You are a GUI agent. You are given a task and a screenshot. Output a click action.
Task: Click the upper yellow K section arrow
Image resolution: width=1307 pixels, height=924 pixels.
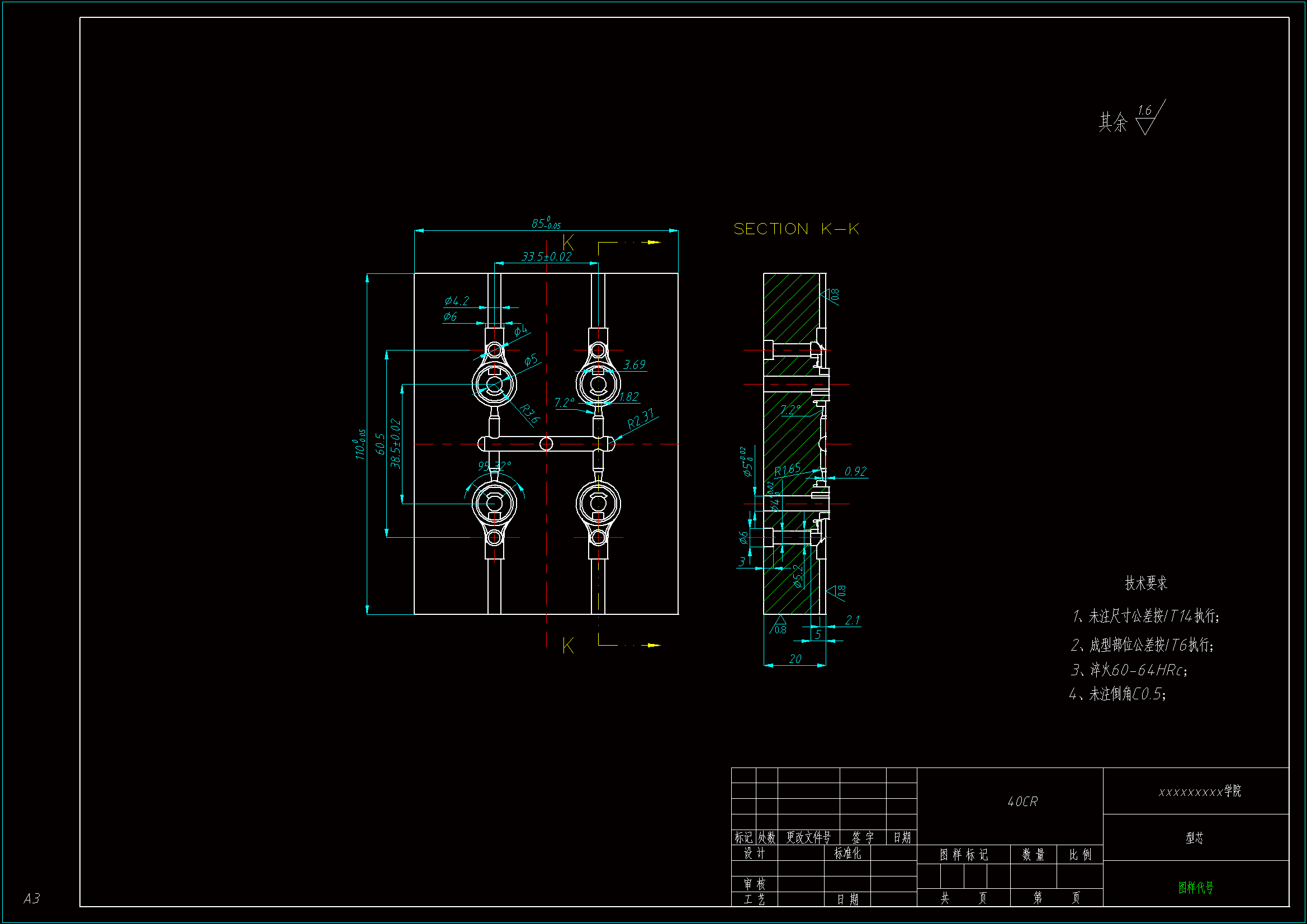click(x=652, y=243)
